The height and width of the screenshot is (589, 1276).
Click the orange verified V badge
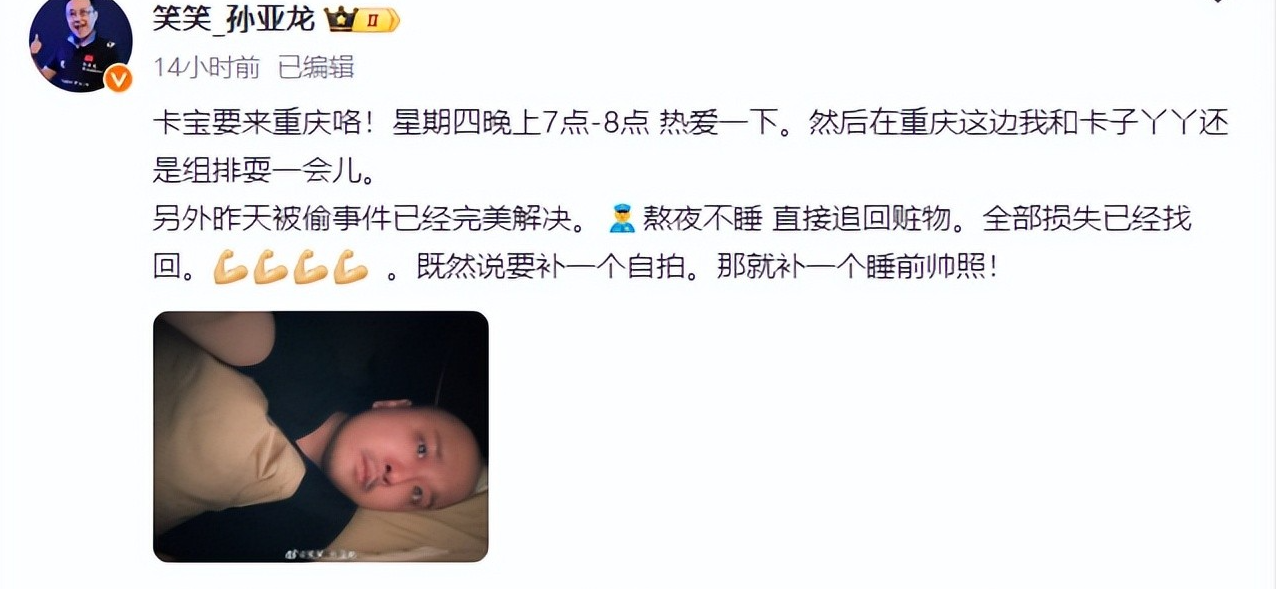click(119, 80)
